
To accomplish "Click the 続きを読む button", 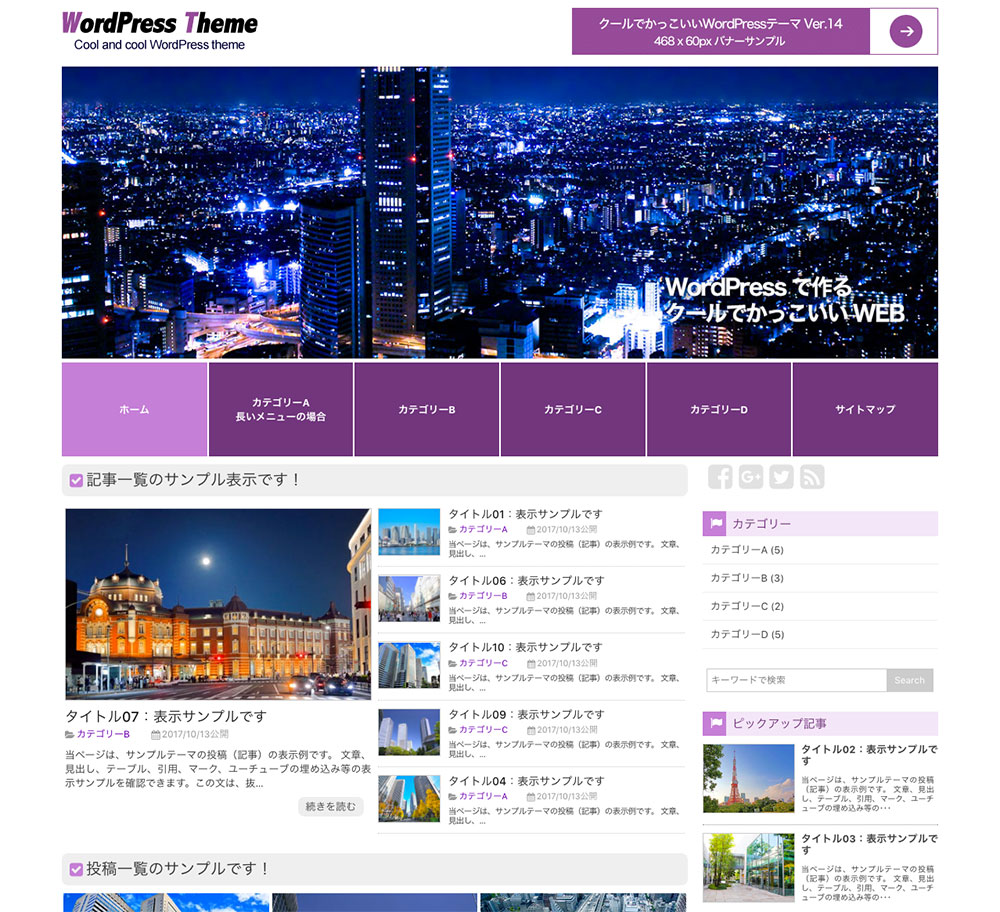I will [x=330, y=806].
